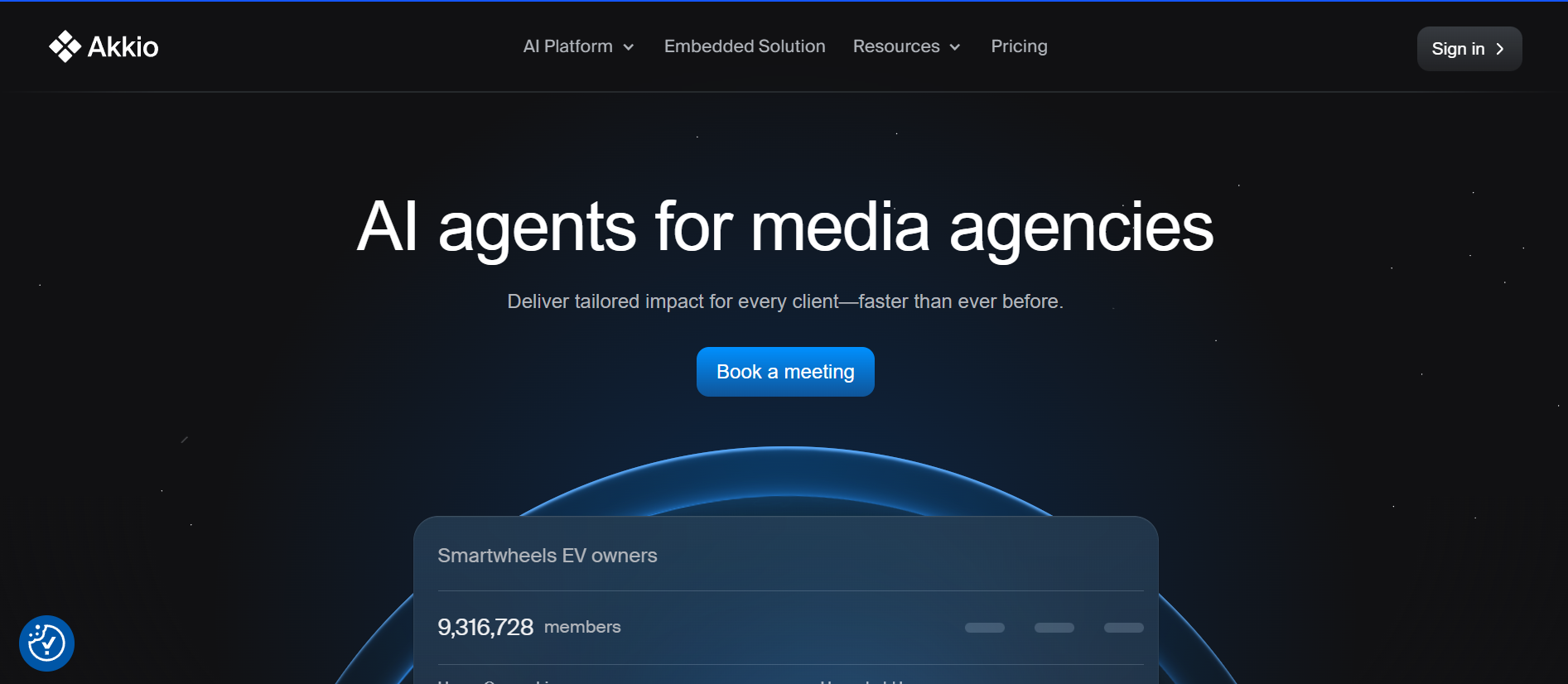
Task: Click the arrow icon inside Sign in
Action: (x=1499, y=49)
